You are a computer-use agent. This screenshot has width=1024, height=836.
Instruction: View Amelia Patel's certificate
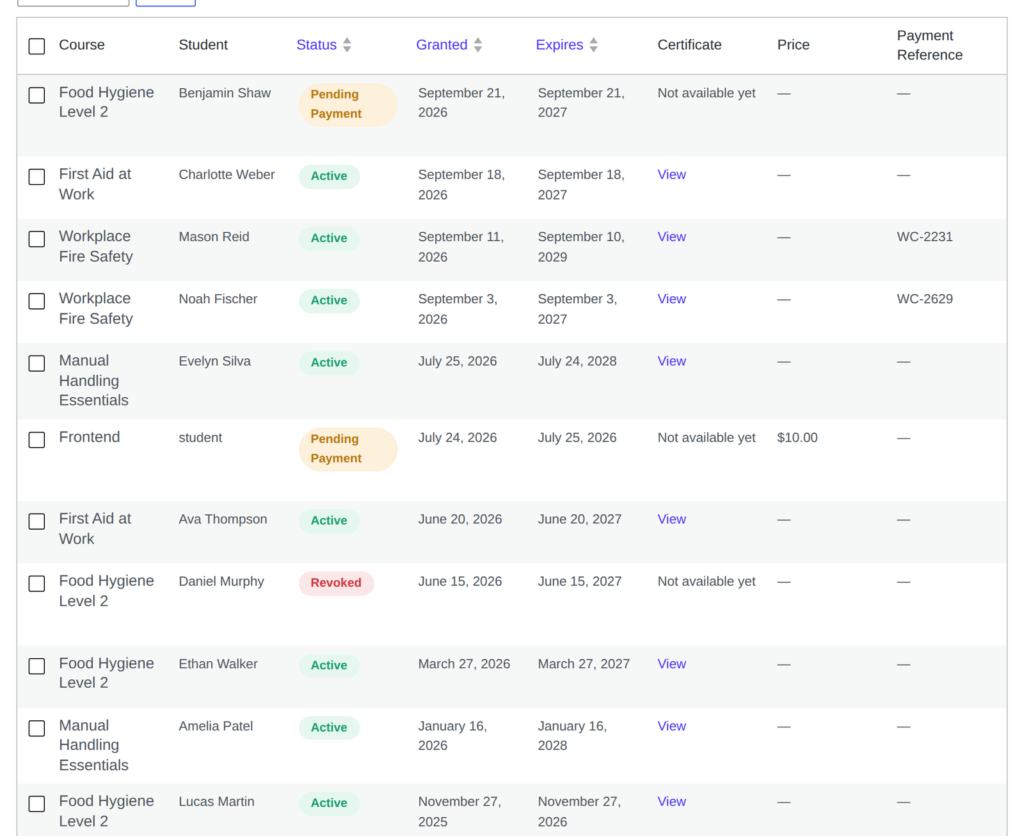(x=671, y=726)
